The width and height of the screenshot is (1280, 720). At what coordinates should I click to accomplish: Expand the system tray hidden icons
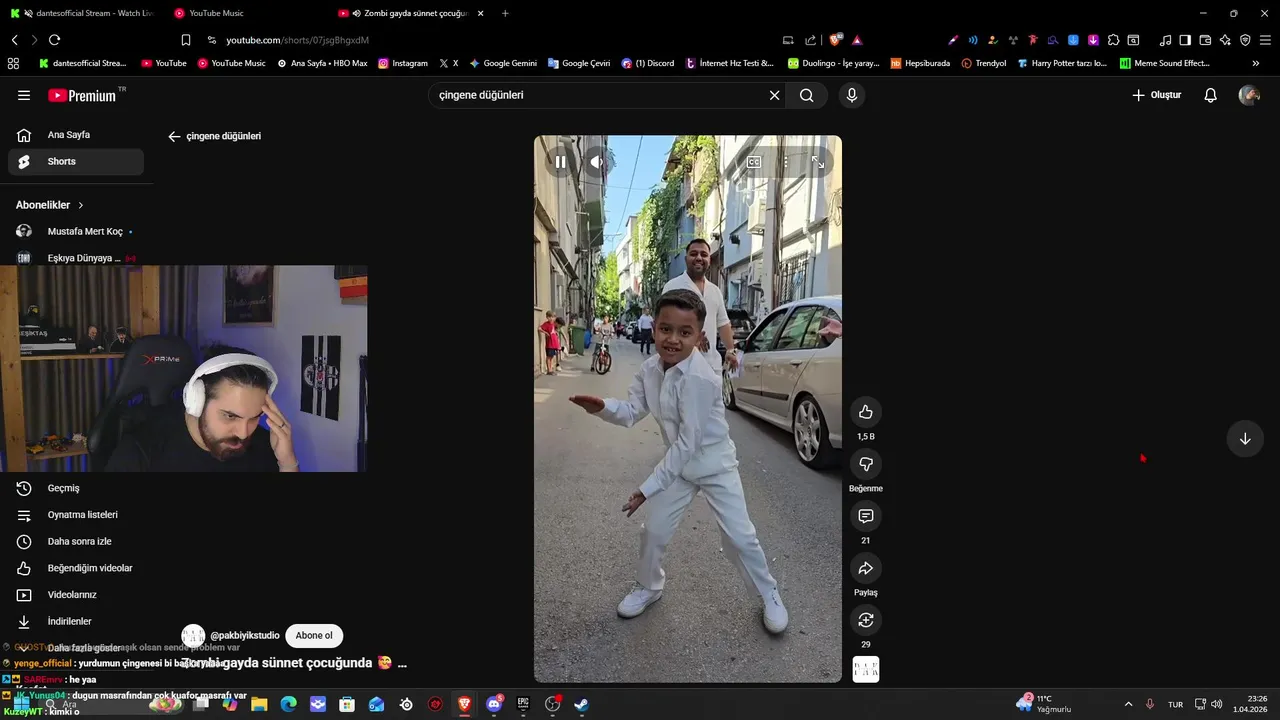[x=1129, y=704]
